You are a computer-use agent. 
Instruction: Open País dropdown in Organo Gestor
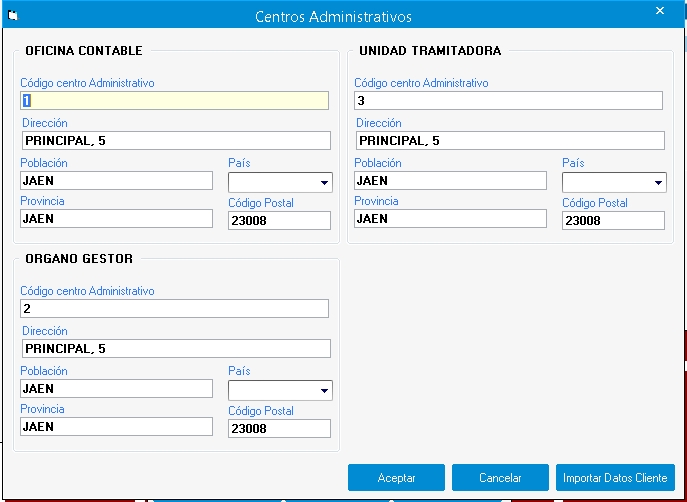280,390
